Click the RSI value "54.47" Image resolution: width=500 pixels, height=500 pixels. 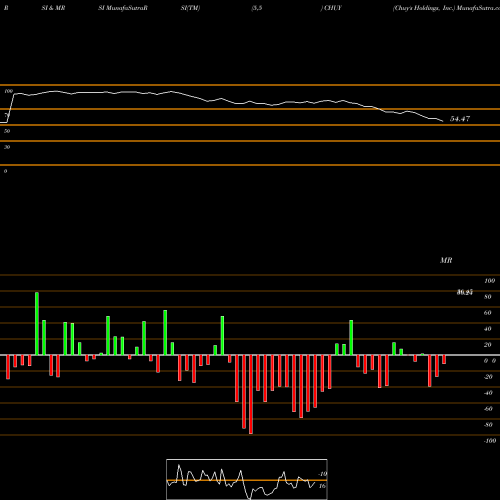460,119
